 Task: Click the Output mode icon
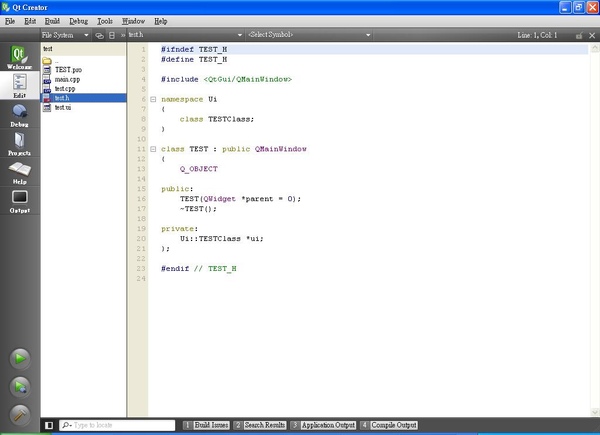click(x=19, y=200)
